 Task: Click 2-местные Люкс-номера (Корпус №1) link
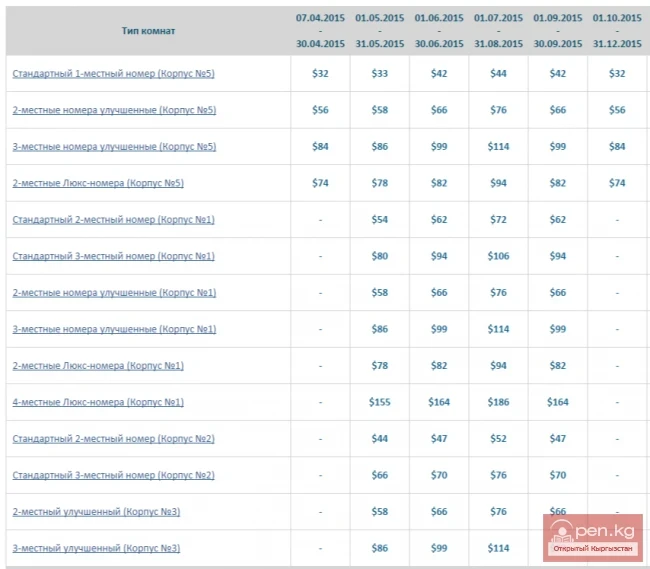coord(98,366)
